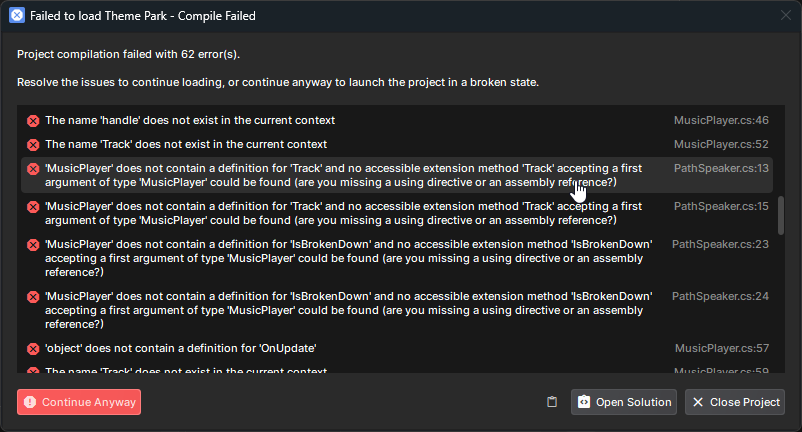Open the MusicPlayer.cs:52 file reference
The height and width of the screenshot is (432, 802).
(x=721, y=144)
